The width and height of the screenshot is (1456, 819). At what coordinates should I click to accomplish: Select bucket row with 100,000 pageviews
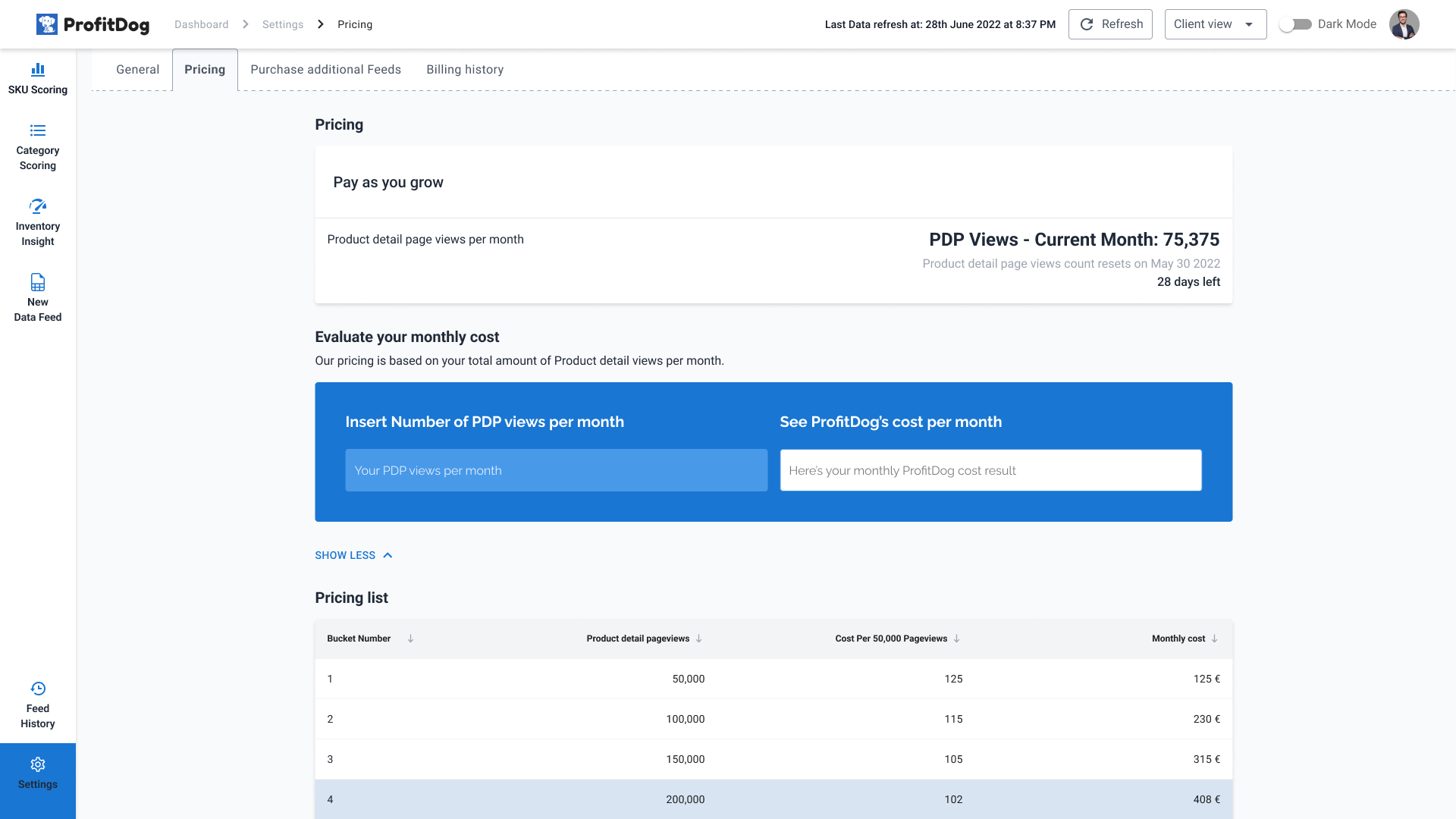point(773,719)
